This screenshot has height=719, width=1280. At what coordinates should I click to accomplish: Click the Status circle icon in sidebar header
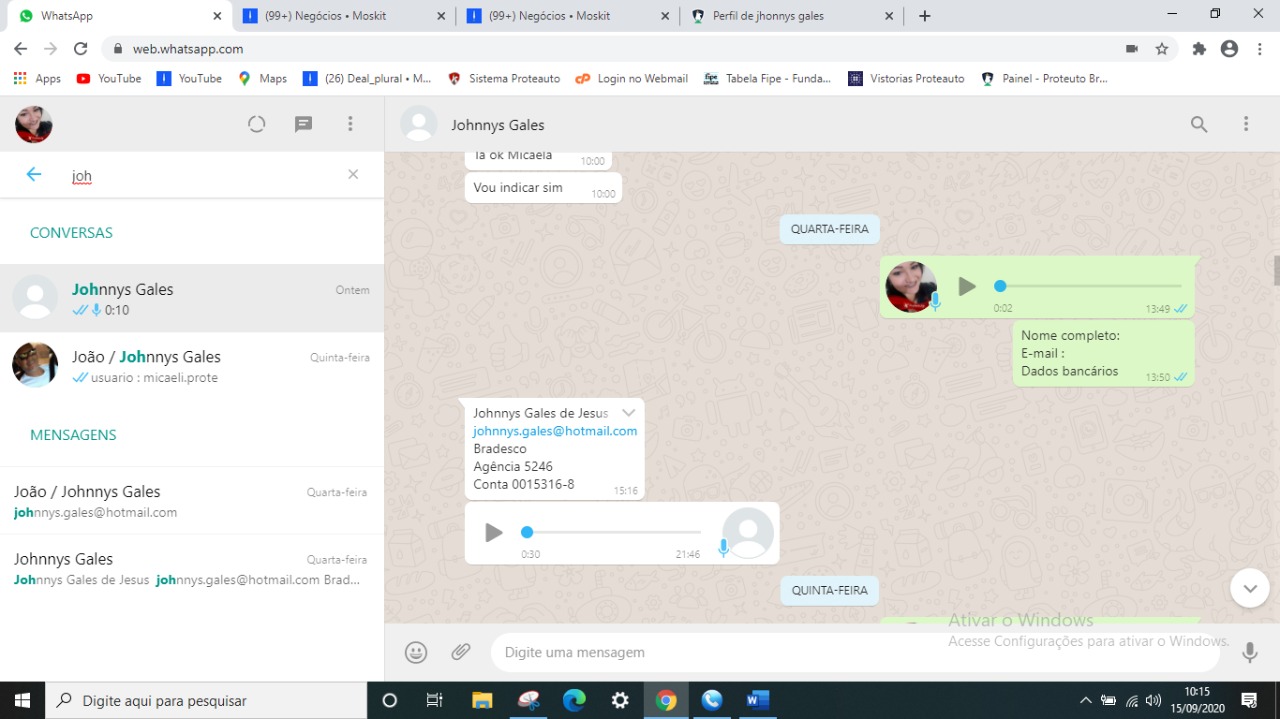tap(257, 124)
